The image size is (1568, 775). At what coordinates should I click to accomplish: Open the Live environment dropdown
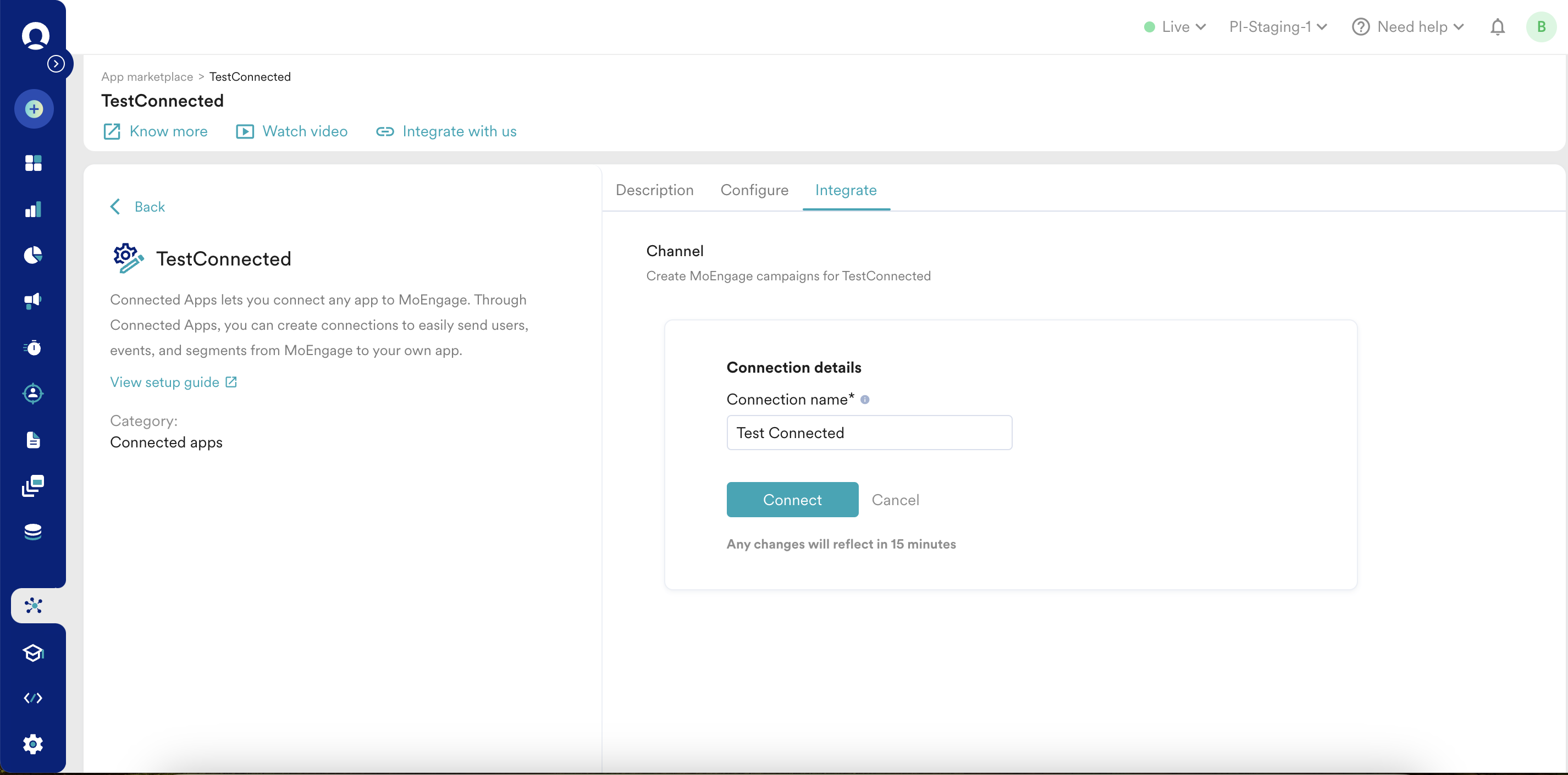coord(1175,27)
